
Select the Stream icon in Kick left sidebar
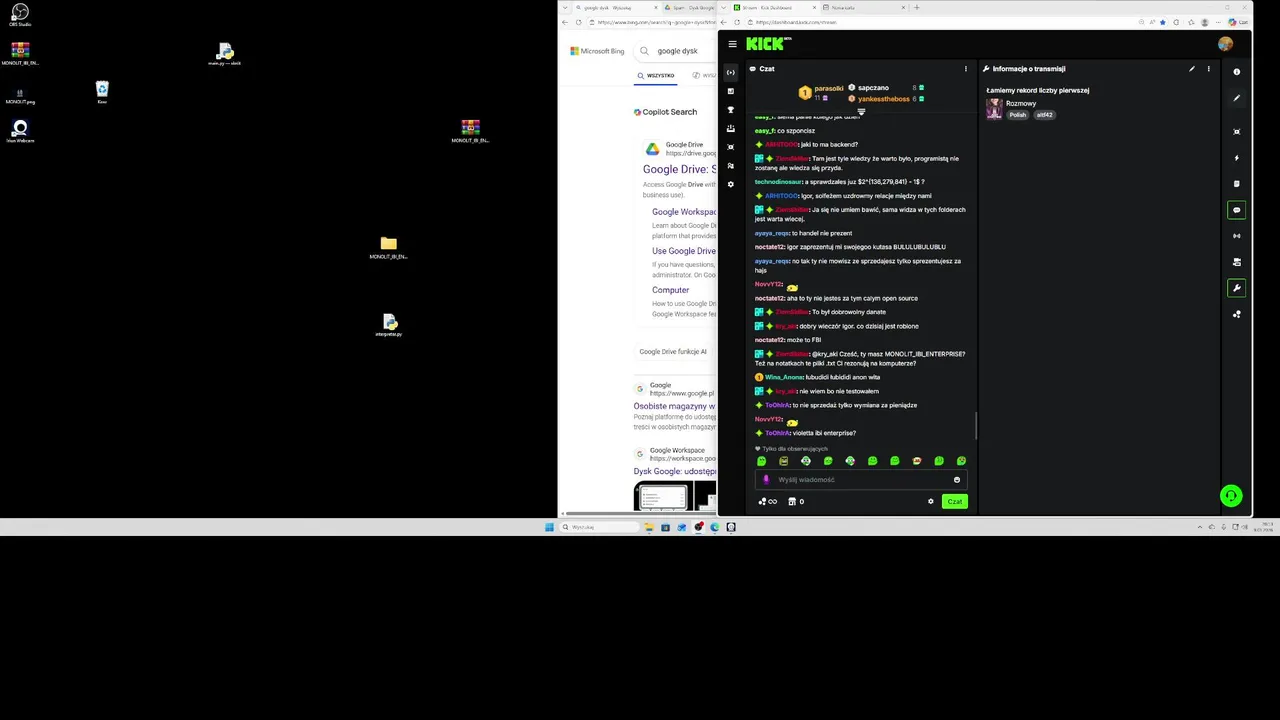(731, 72)
